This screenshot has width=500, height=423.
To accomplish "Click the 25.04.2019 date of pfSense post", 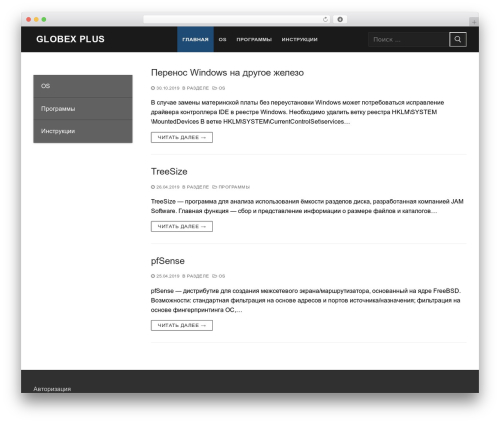I will [168, 276].
